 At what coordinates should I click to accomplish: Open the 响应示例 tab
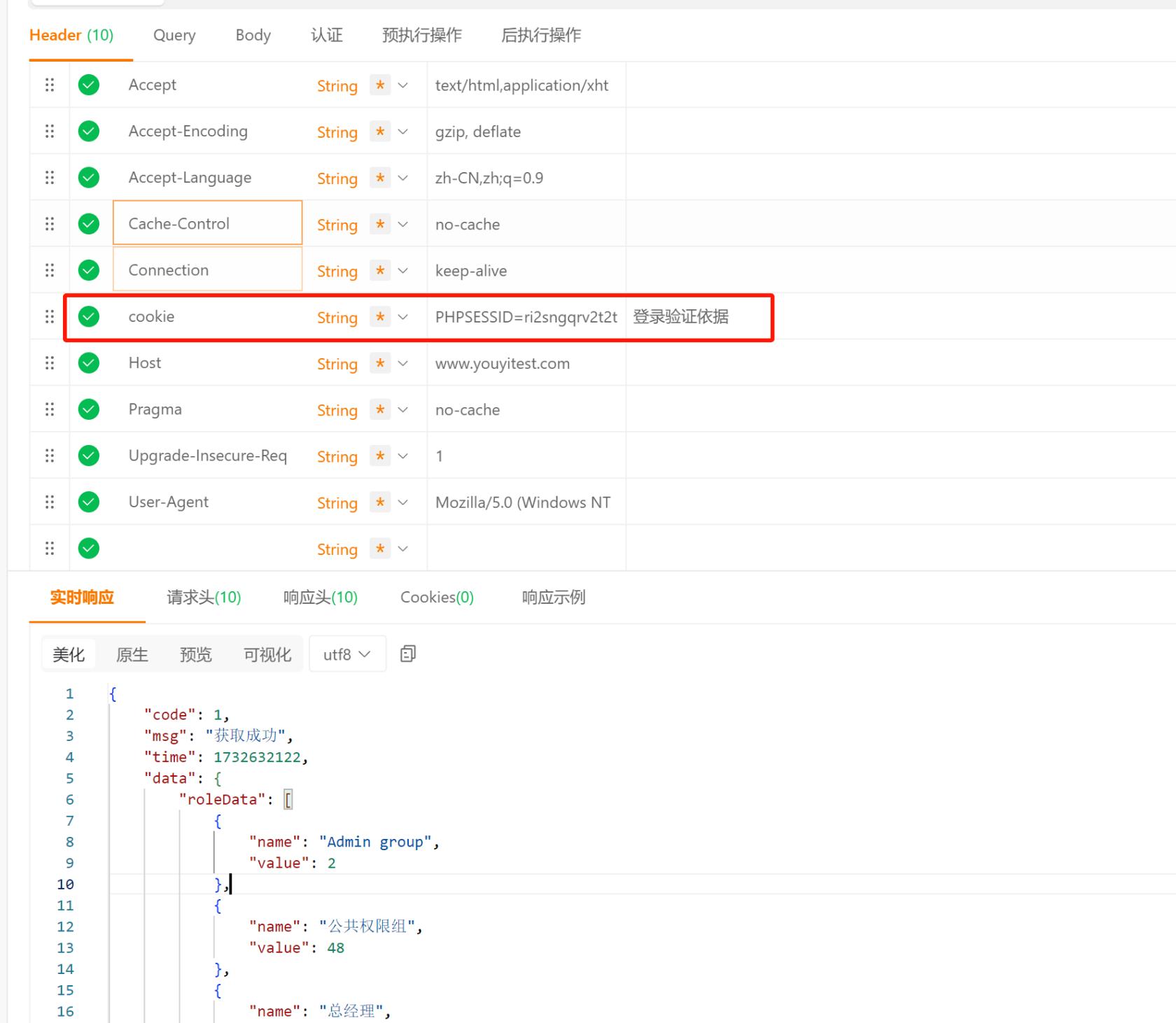coord(554,597)
